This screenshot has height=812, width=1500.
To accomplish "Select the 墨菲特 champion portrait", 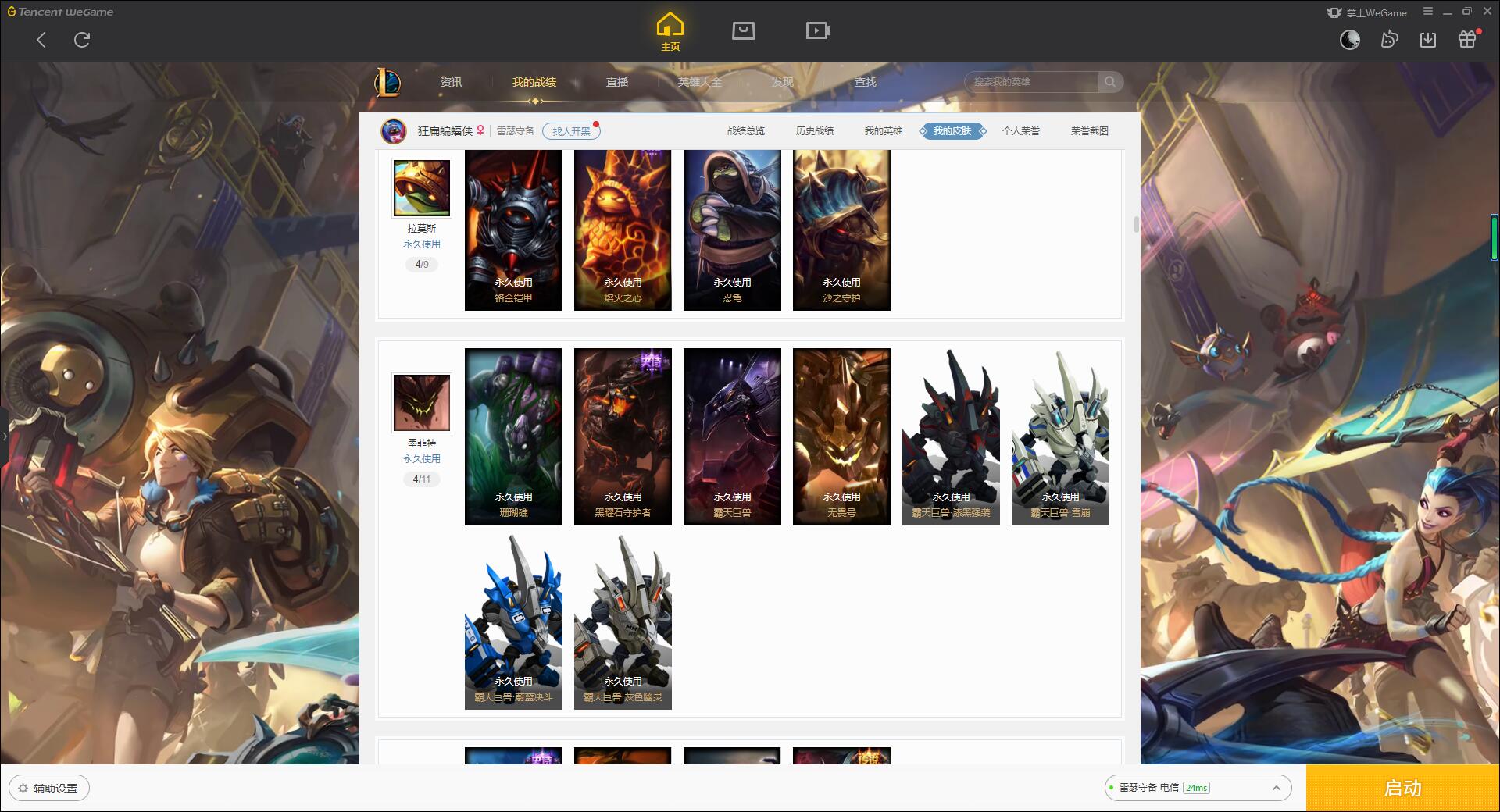I will pyautogui.click(x=421, y=403).
